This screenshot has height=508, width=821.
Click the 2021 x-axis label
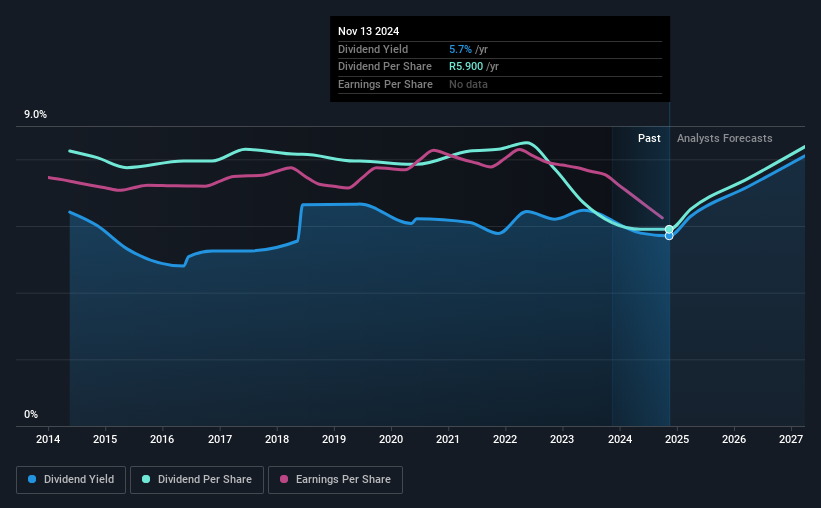click(448, 439)
